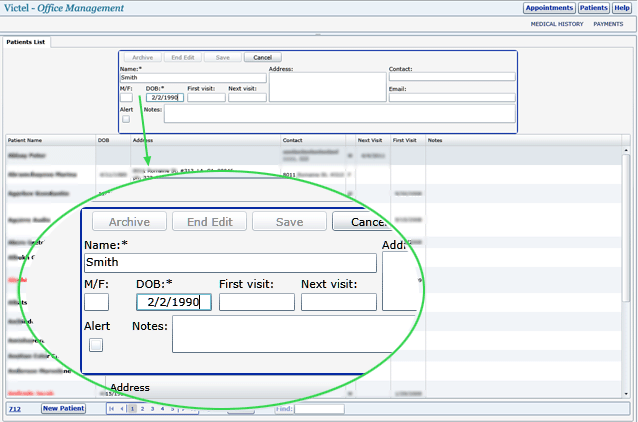Viewport: 638px width, 422px height.
Task: Open the Patients section button
Action: [594, 8]
